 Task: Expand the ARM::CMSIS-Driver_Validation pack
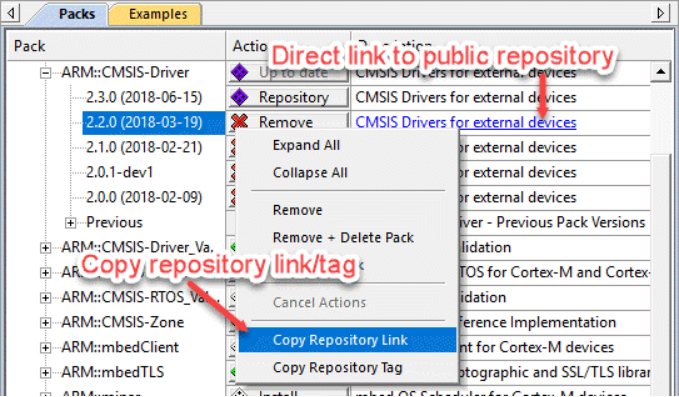click(x=45, y=248)
